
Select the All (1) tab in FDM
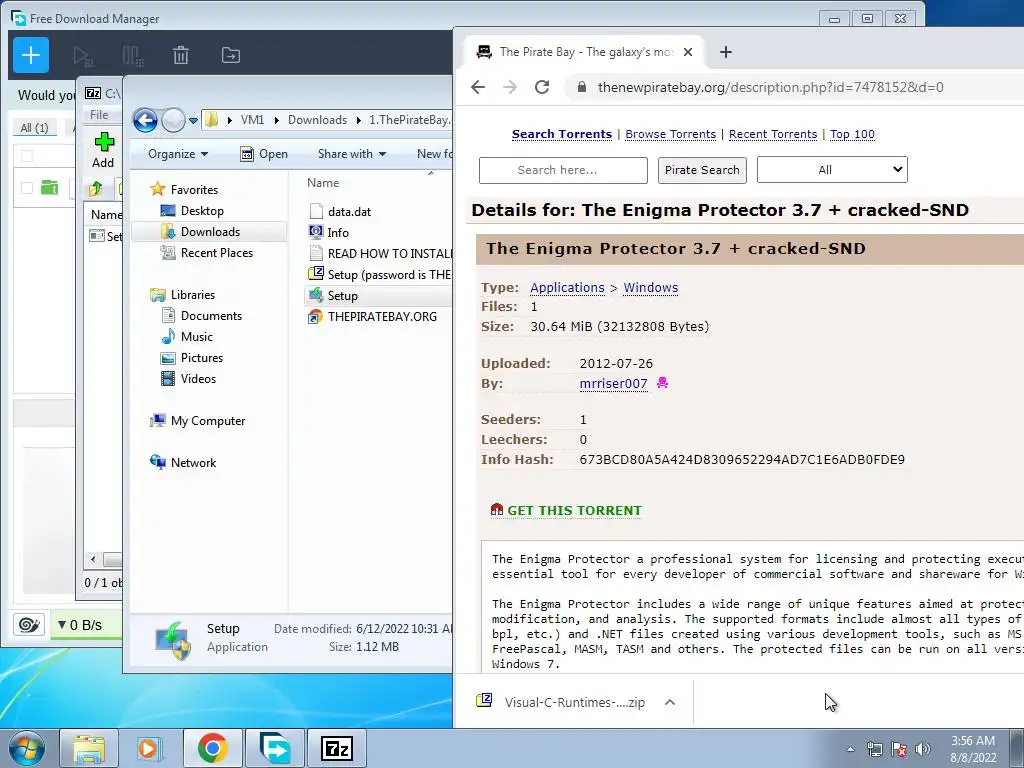point(35,128)
